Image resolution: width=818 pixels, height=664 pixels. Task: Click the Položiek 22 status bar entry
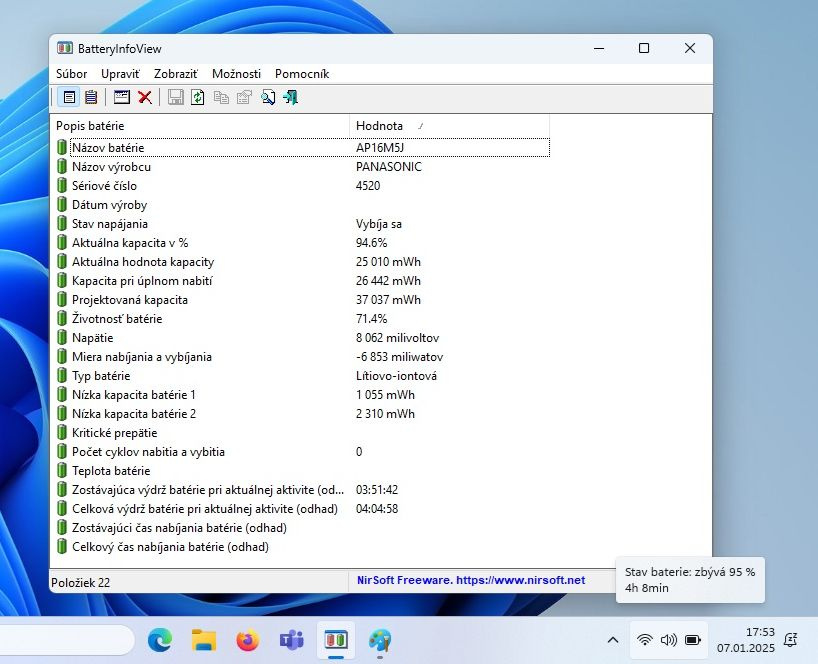click(81, 583)
